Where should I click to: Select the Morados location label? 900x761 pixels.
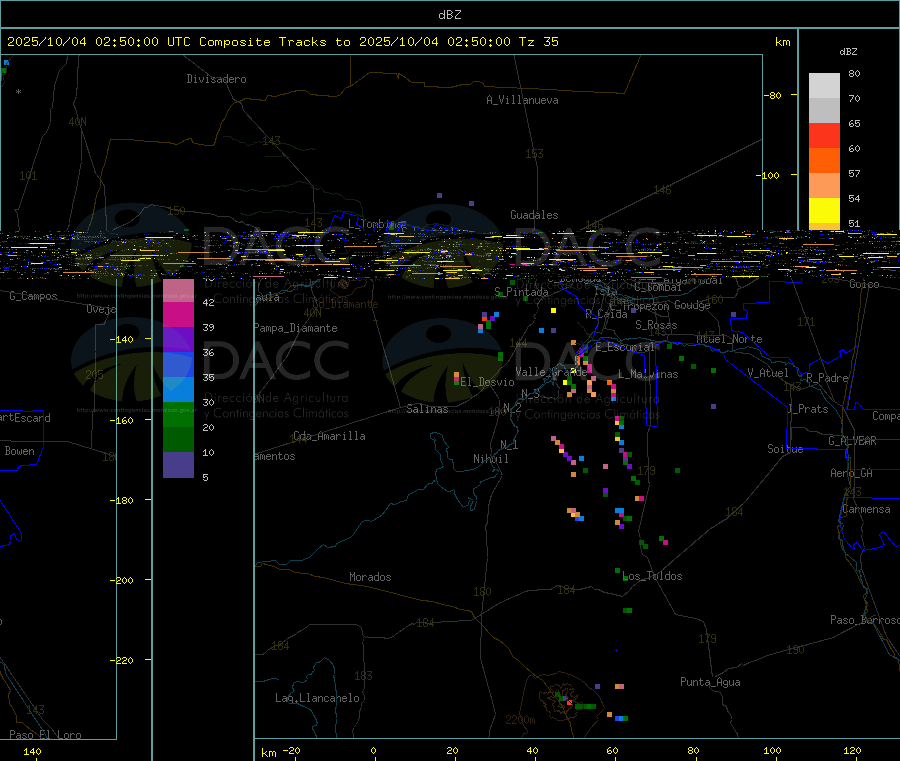pos(370,577)
